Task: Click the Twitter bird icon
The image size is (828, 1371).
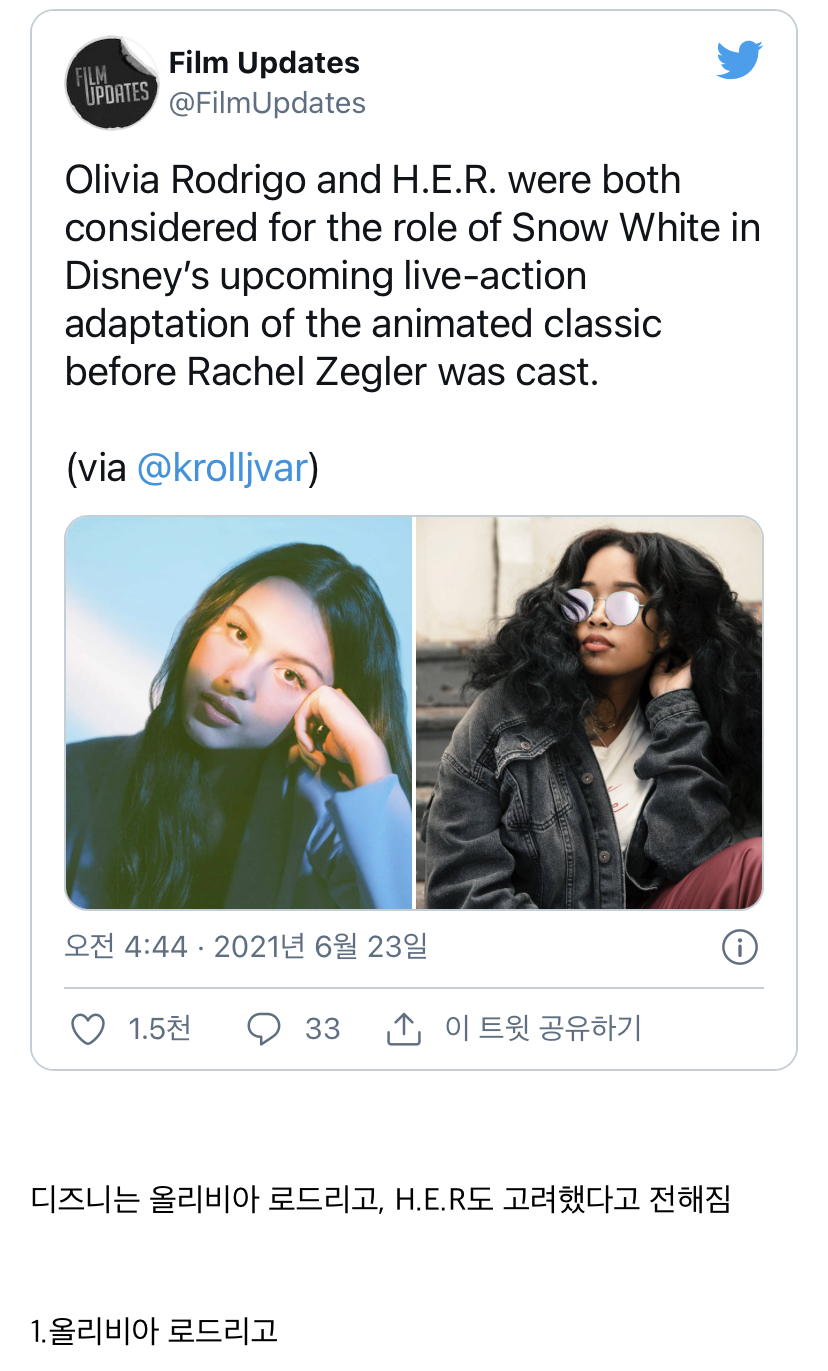Action: (x=739, y=59)
